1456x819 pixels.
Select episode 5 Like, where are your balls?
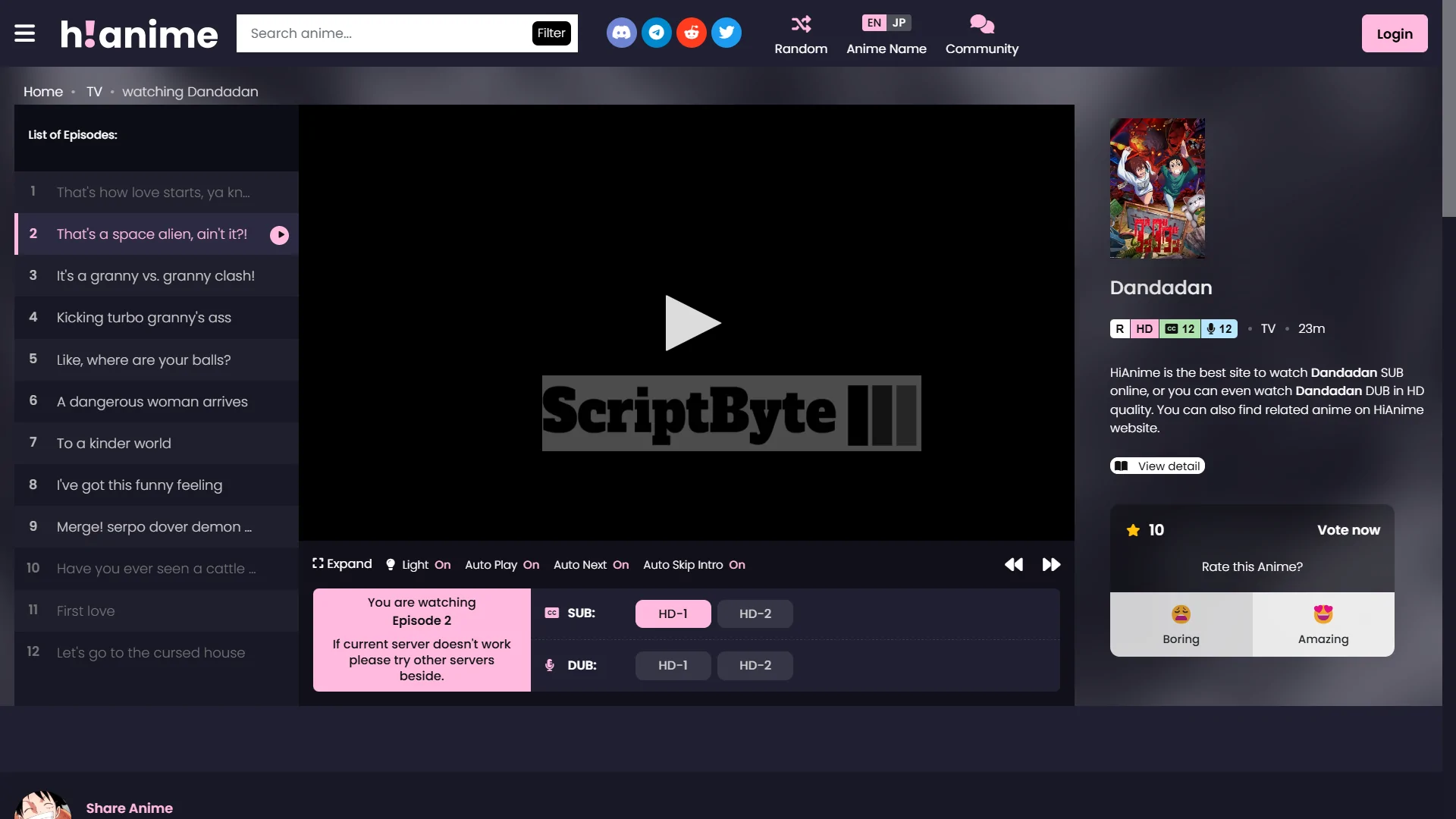143,359
